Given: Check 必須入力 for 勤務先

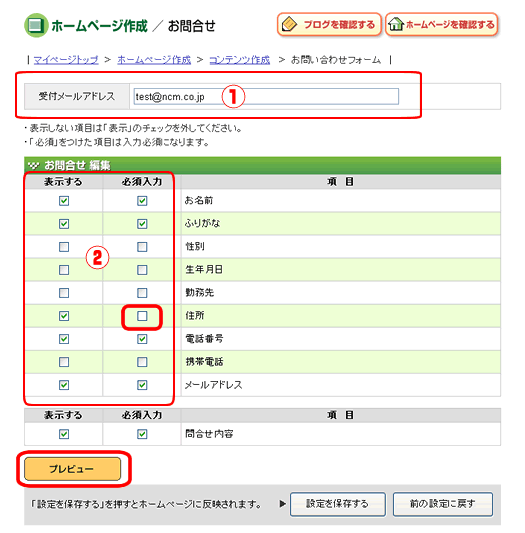Looking at the screenshot, I should click(142, 293).
